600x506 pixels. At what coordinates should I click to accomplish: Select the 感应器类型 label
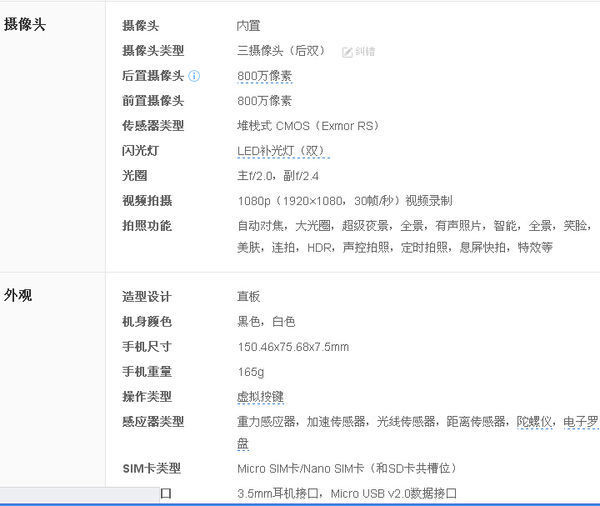pos(153,422)
